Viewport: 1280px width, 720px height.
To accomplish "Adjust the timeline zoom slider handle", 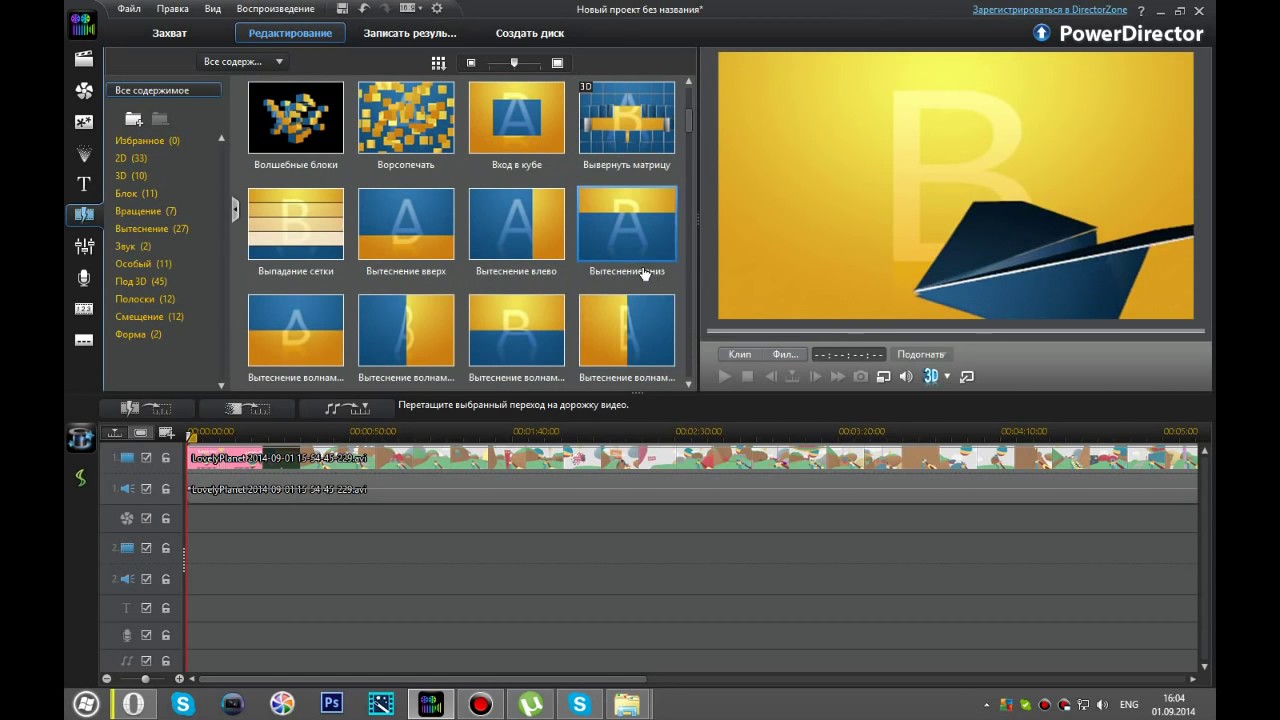I will click(145, 679).
